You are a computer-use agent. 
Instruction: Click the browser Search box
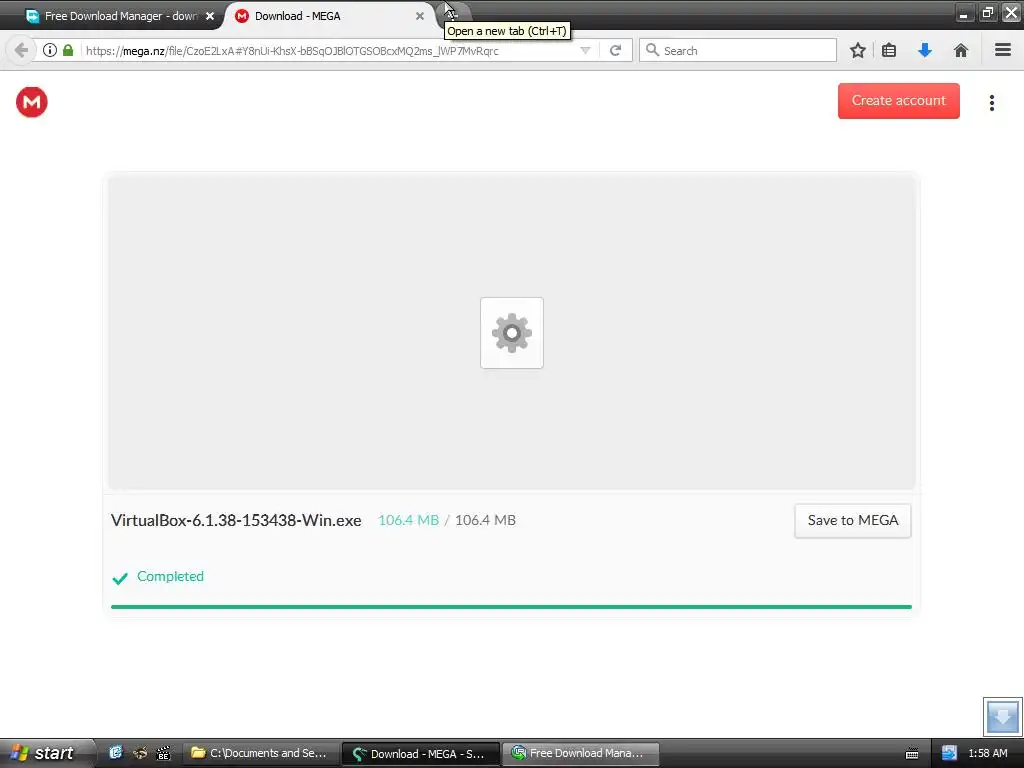738,50
